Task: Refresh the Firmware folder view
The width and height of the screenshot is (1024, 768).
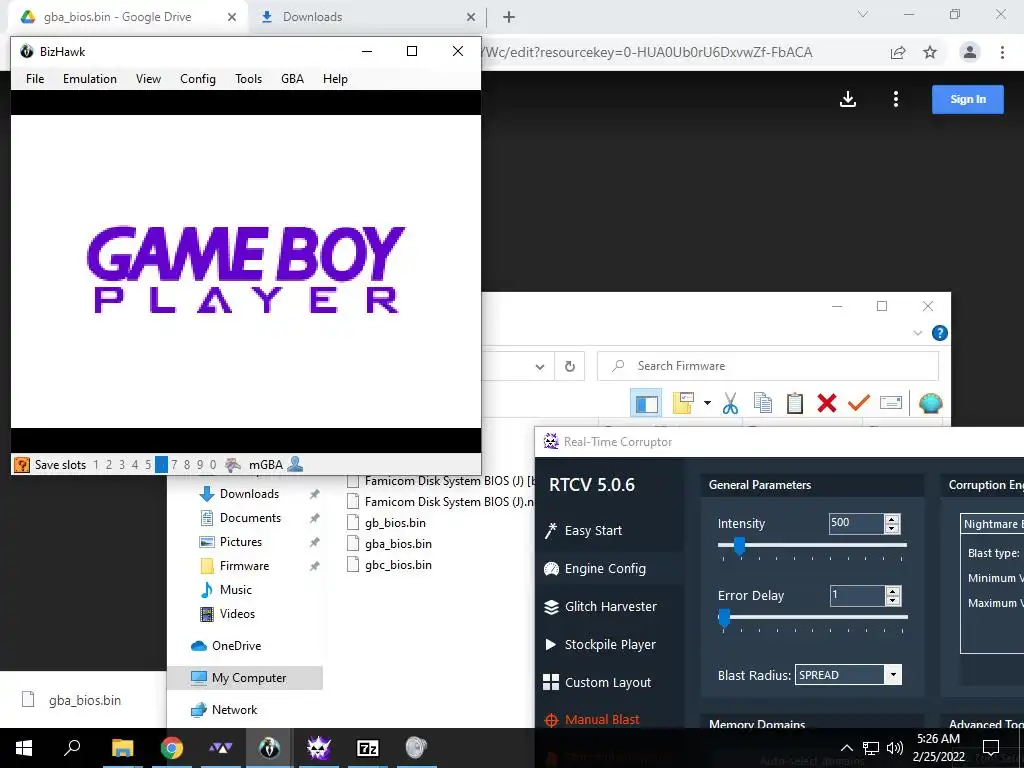Action: (569, 366)
